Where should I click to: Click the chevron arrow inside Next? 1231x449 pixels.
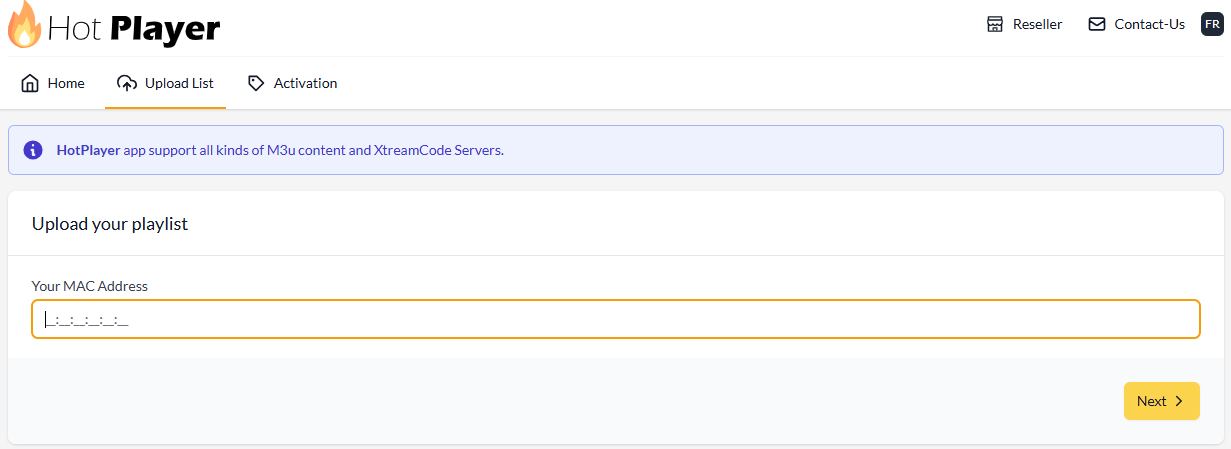pyautogui.click(x=1178, y=401)
